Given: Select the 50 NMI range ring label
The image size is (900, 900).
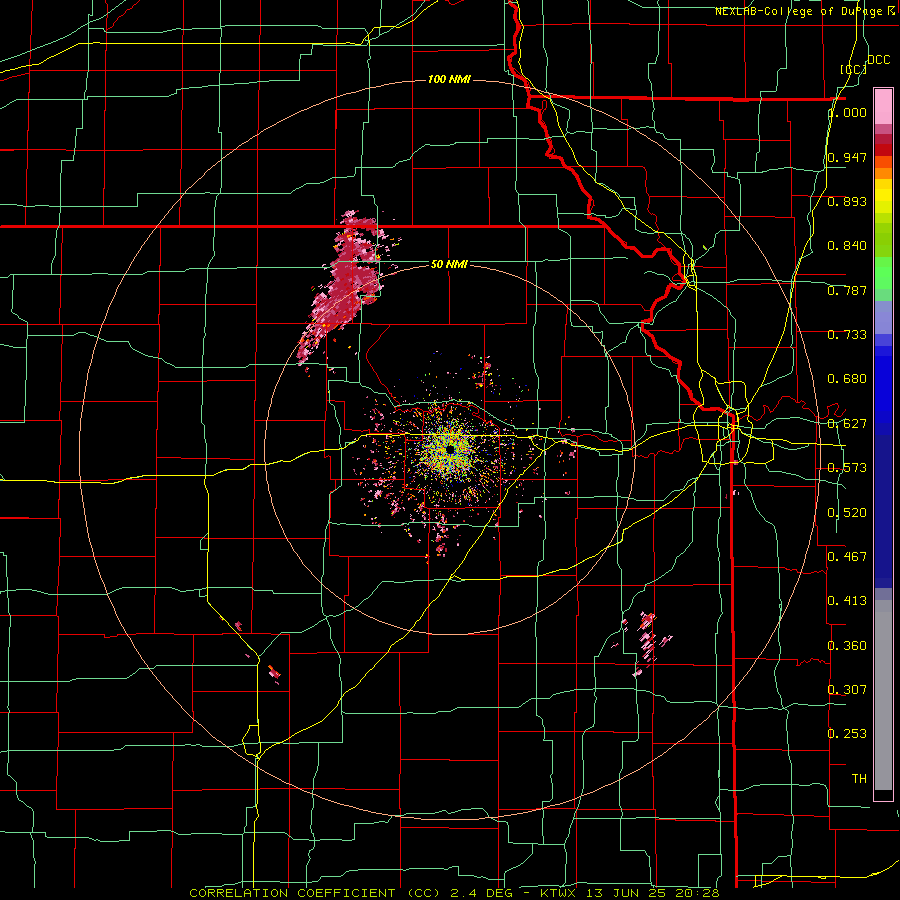Looking at the screenshot, I should 449,264.
